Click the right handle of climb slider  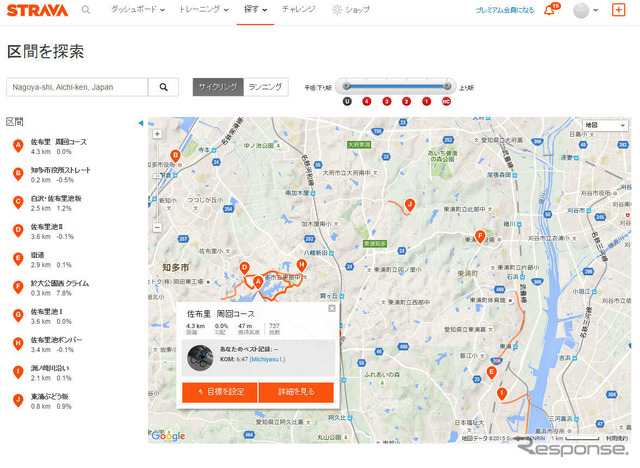click(447, 86)
